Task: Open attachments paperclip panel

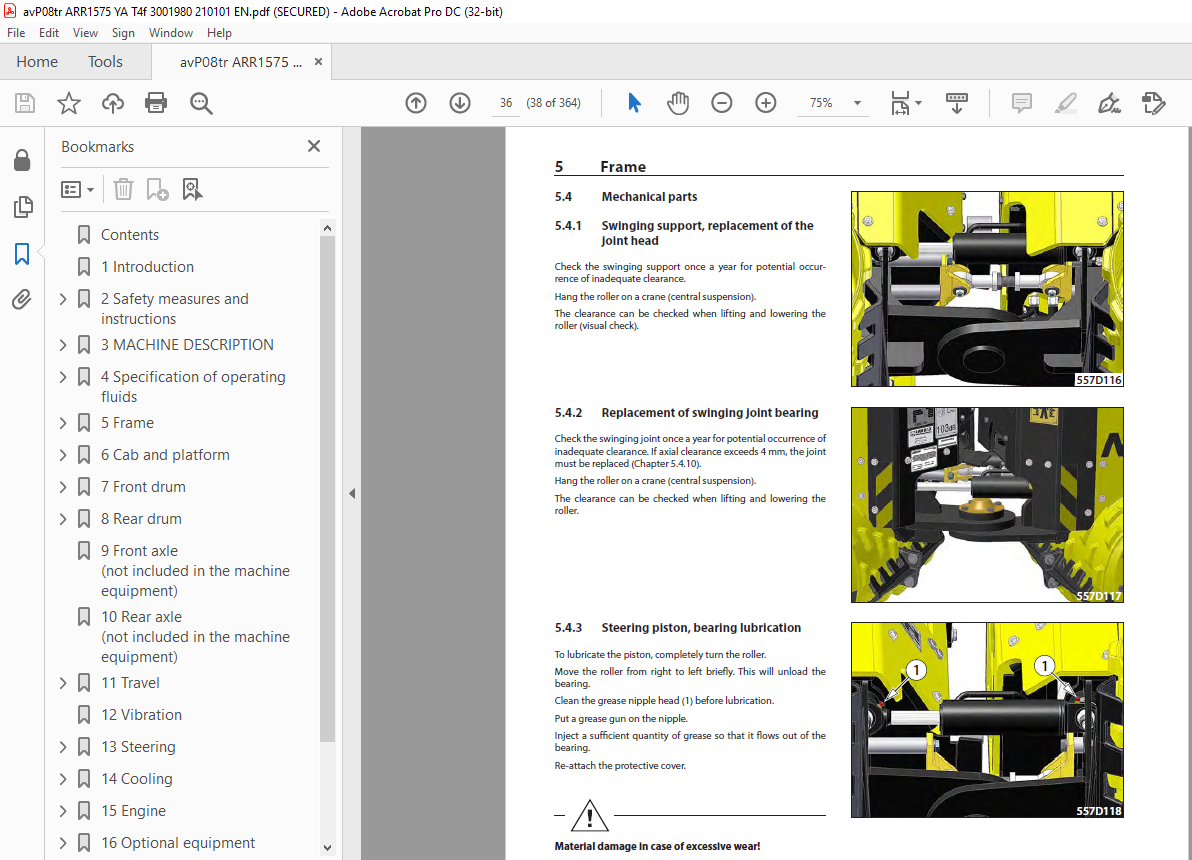Action: pos(22,300)
